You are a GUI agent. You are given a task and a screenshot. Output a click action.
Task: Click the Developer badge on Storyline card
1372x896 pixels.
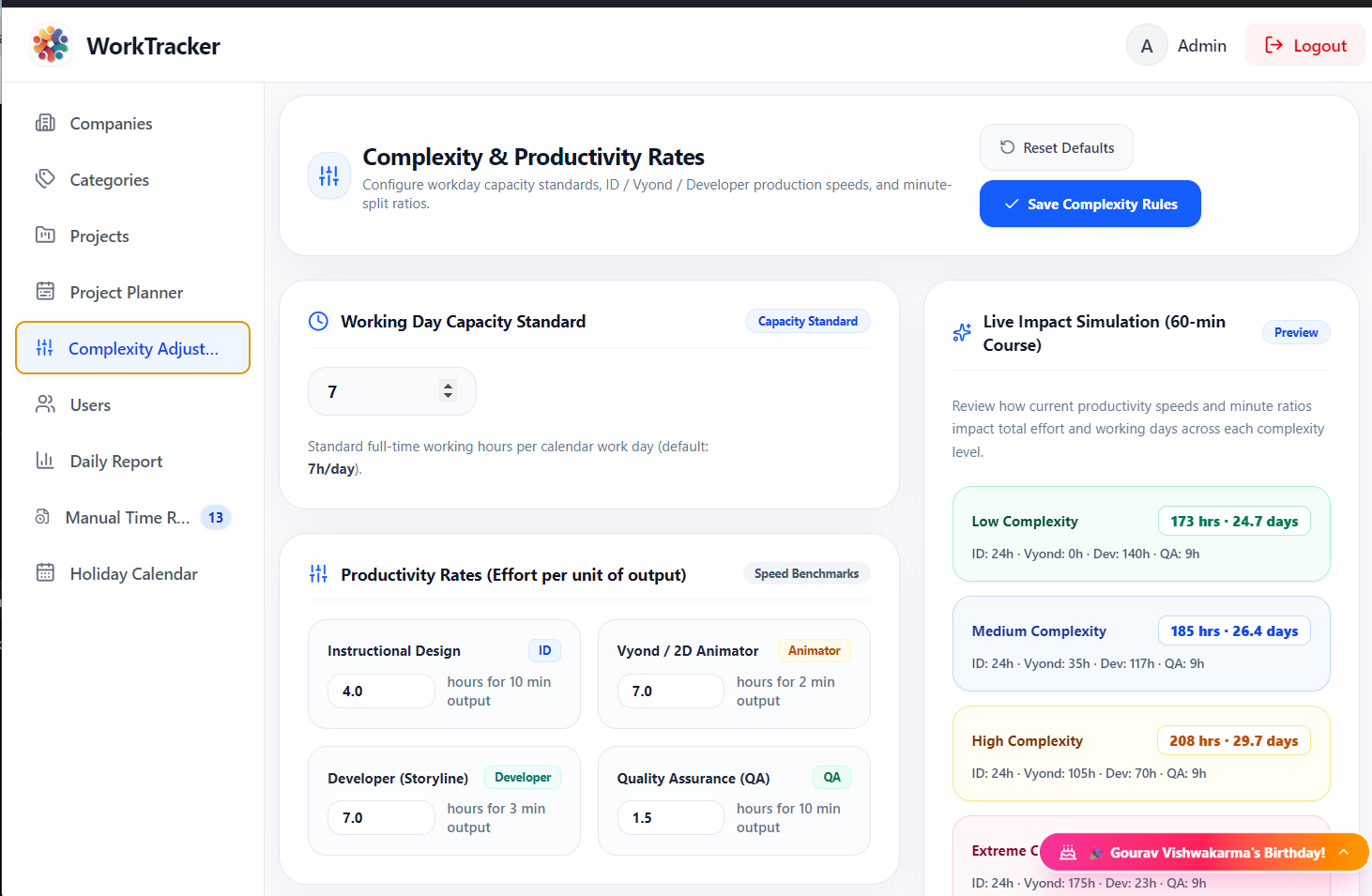click(523, 777)
